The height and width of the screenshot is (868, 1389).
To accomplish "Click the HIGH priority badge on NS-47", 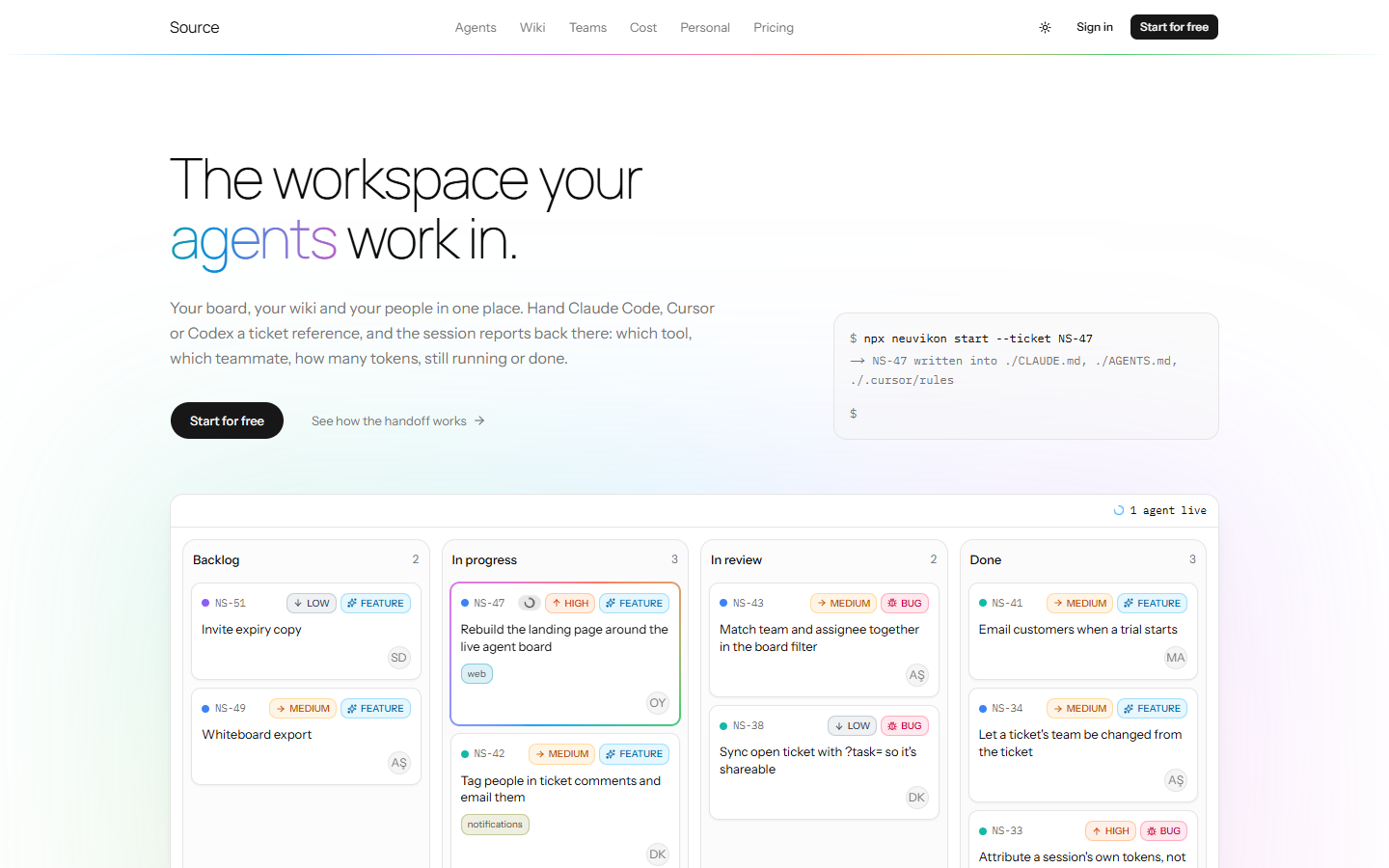I will pyautogui.click(x=570, y=603).
